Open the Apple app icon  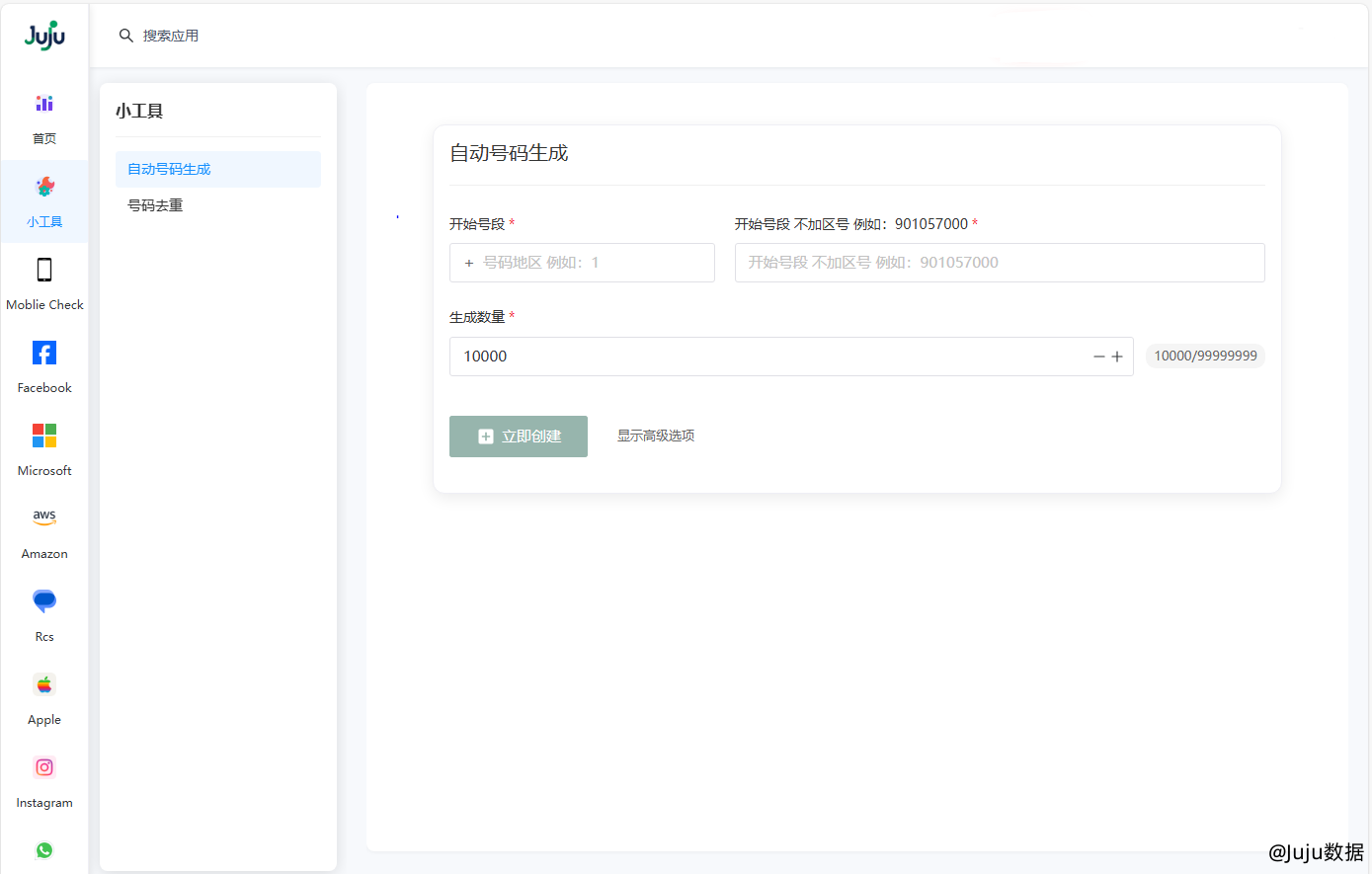(44, 684)
